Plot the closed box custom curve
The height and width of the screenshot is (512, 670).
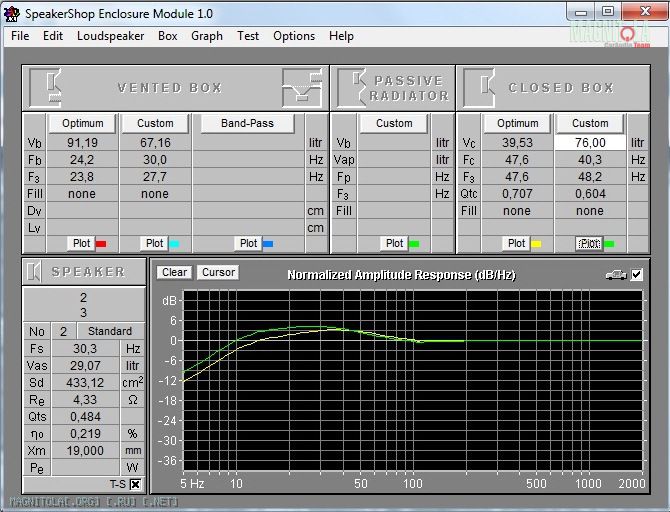coord(589,244)
